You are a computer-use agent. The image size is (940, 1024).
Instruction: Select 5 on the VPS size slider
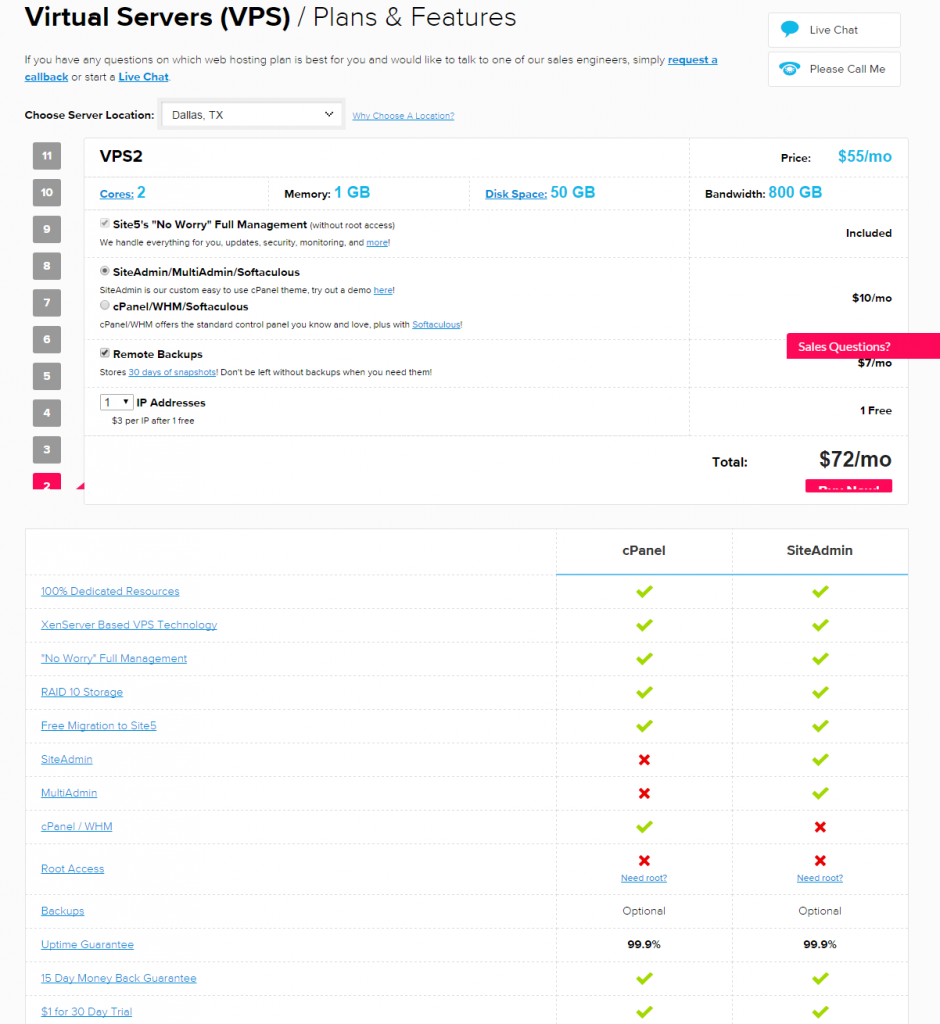(x=46, y=376)
